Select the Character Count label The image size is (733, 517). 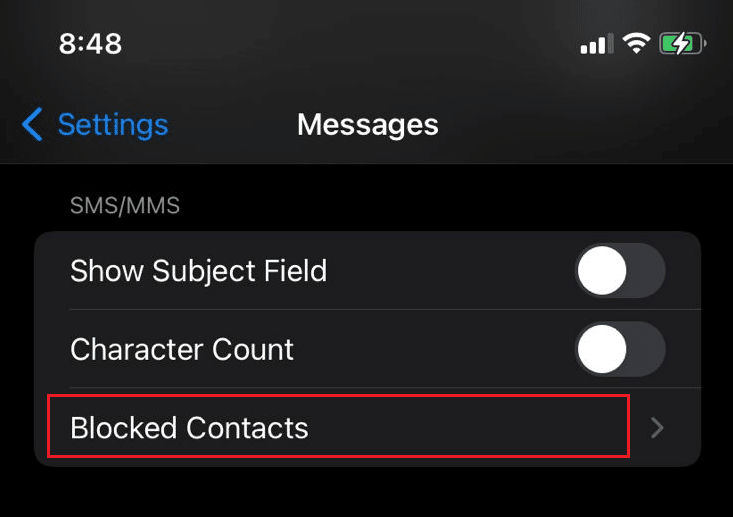coord(182,350)
